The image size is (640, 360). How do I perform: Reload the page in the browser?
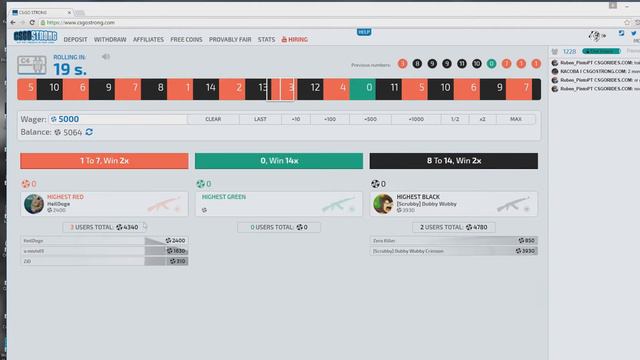point(32,22)
